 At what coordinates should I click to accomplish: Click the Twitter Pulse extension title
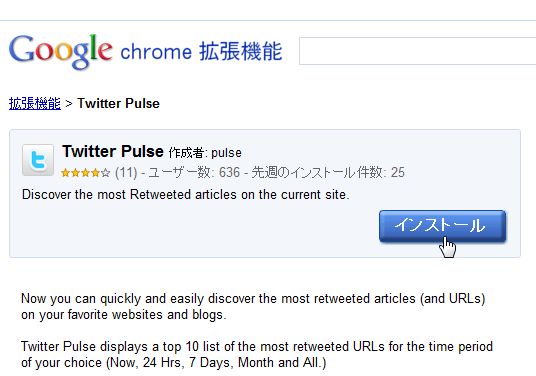(x=113, y=151)
